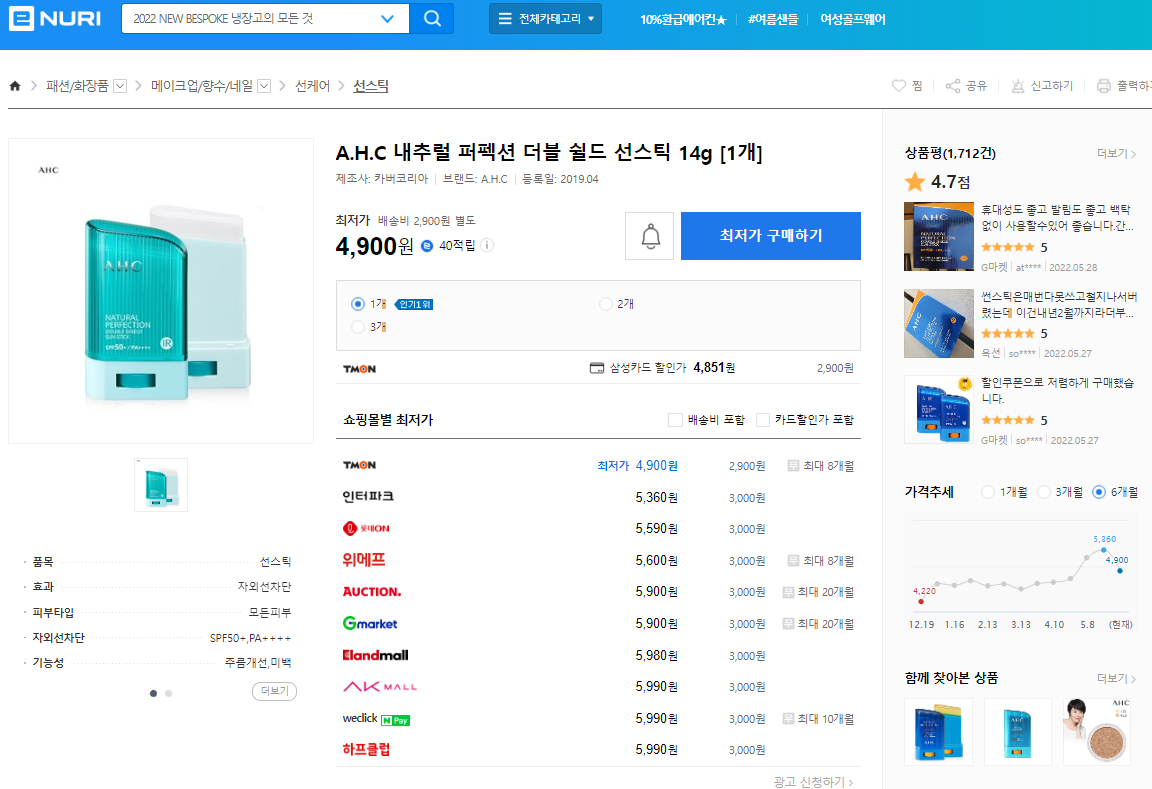Image resolution: width=1152 pixels, height=789 pixels.
Task: Select the 2개 option
Action: (x=606, y=304)
